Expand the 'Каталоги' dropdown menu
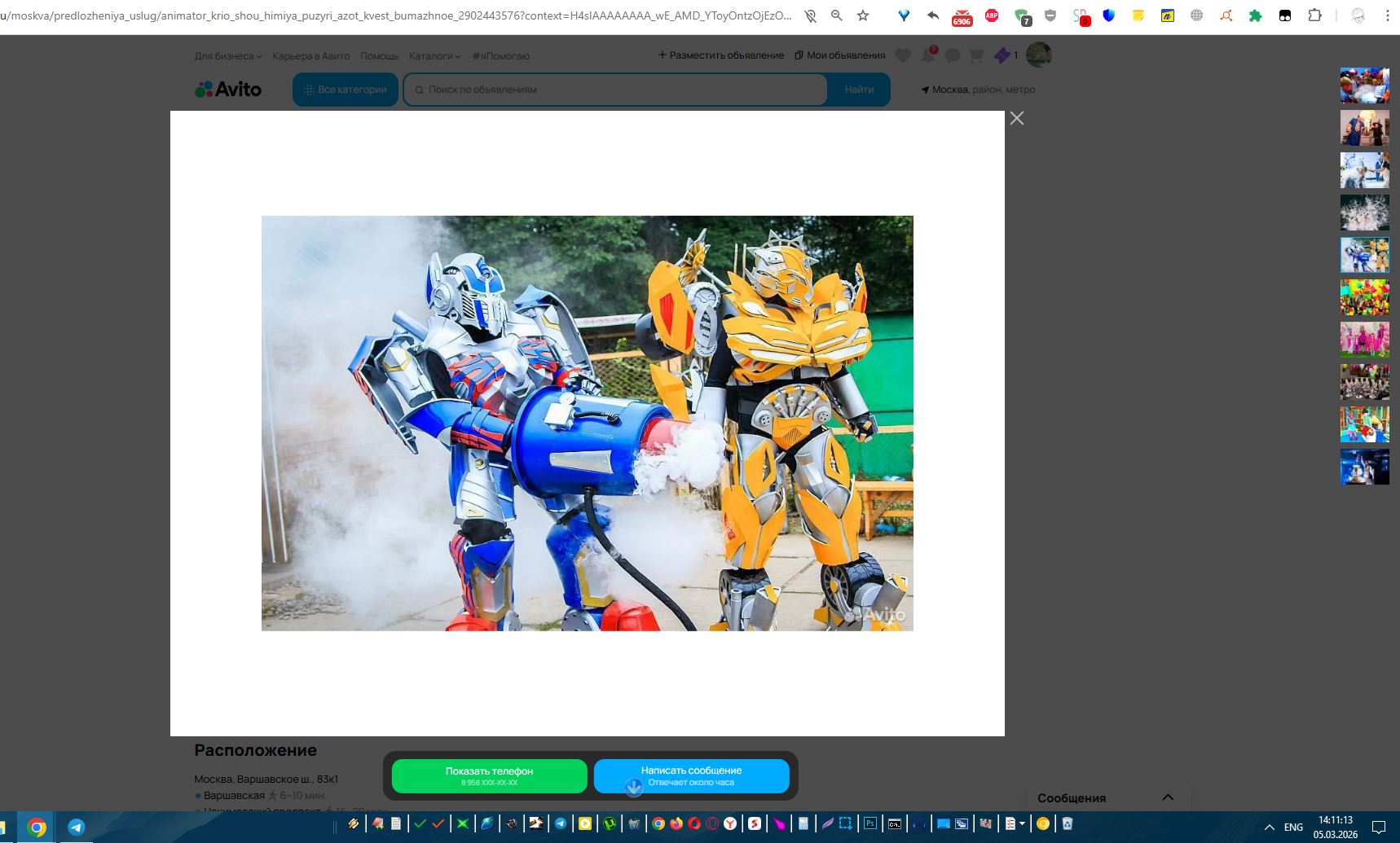The height and width of the screenshot is (843, 1400). tap(434, 56)
